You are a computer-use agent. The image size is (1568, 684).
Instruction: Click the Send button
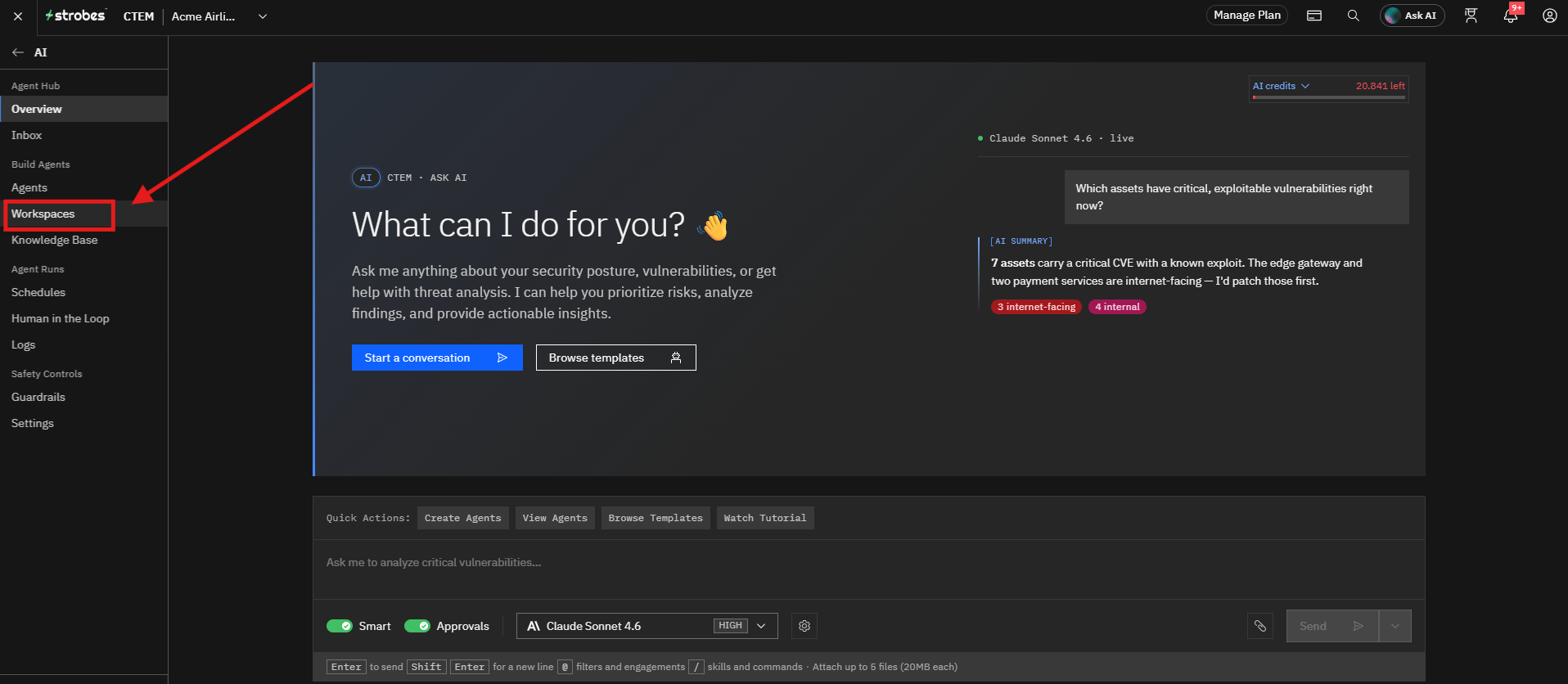point(1332,626)
